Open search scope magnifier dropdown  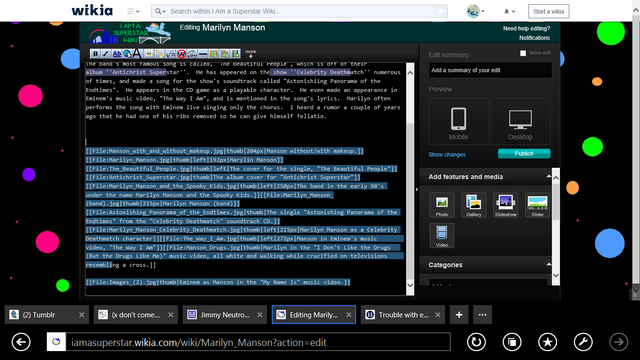coord(160,11)
